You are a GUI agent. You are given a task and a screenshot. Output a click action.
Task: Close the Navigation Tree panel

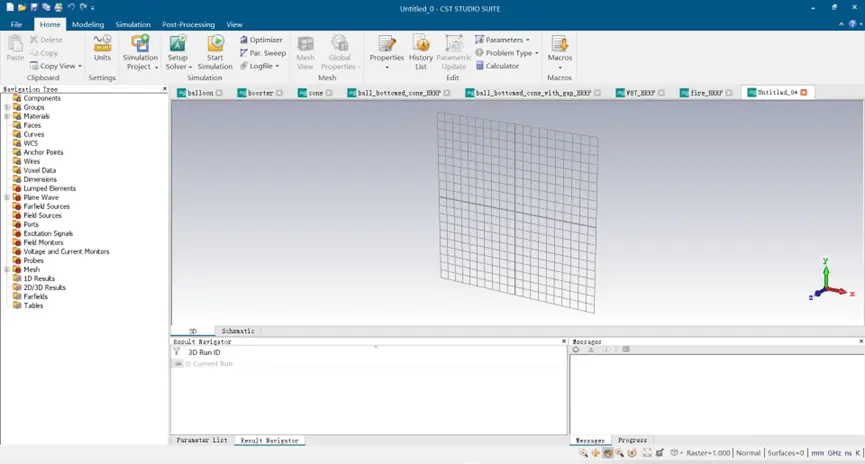164,89
